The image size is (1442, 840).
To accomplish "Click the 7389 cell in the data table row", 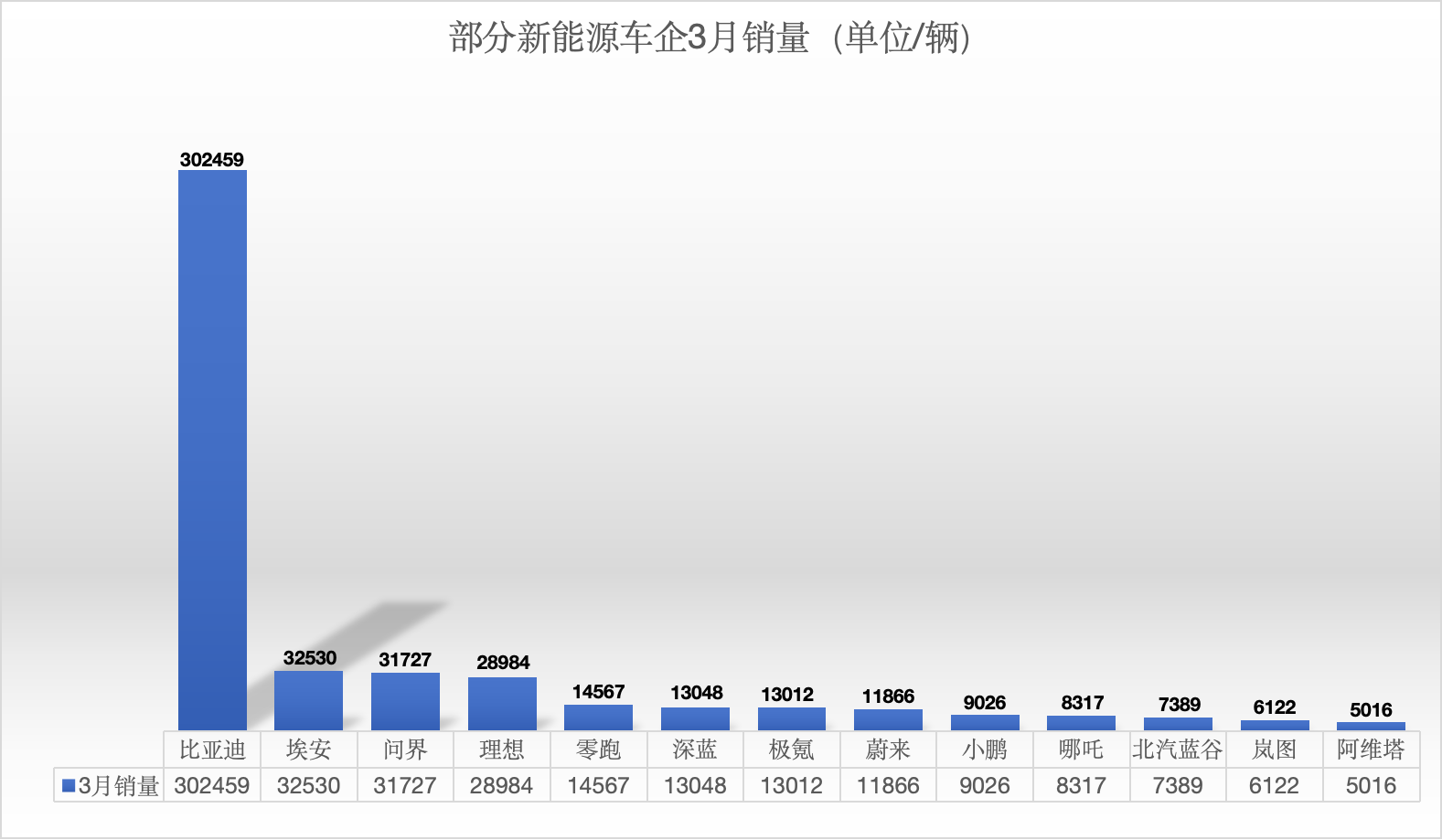I will (1178, 785).
